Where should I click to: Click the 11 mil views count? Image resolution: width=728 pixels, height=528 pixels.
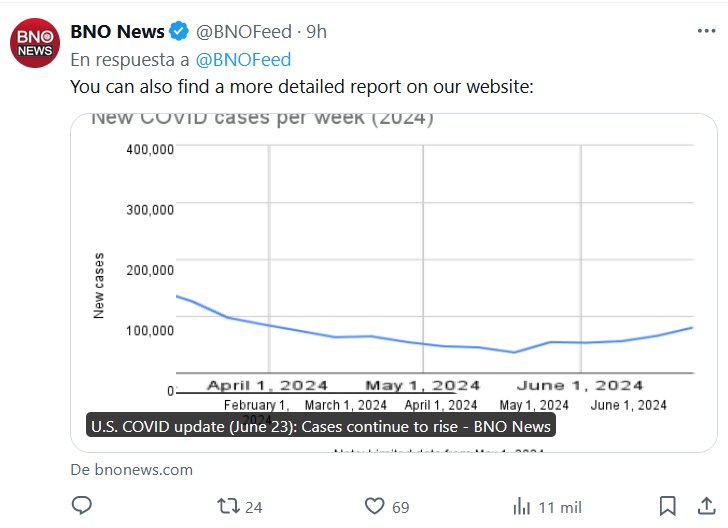point(560,507)
